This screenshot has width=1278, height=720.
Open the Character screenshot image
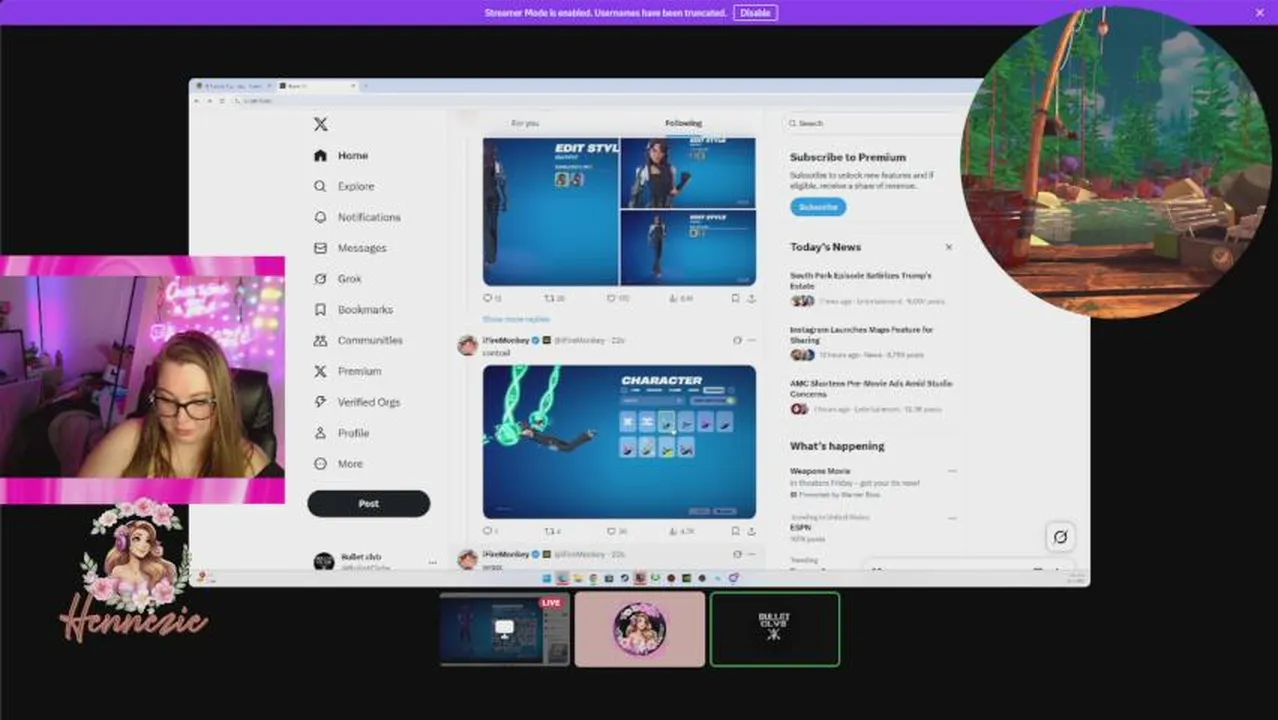click(619, 442)
